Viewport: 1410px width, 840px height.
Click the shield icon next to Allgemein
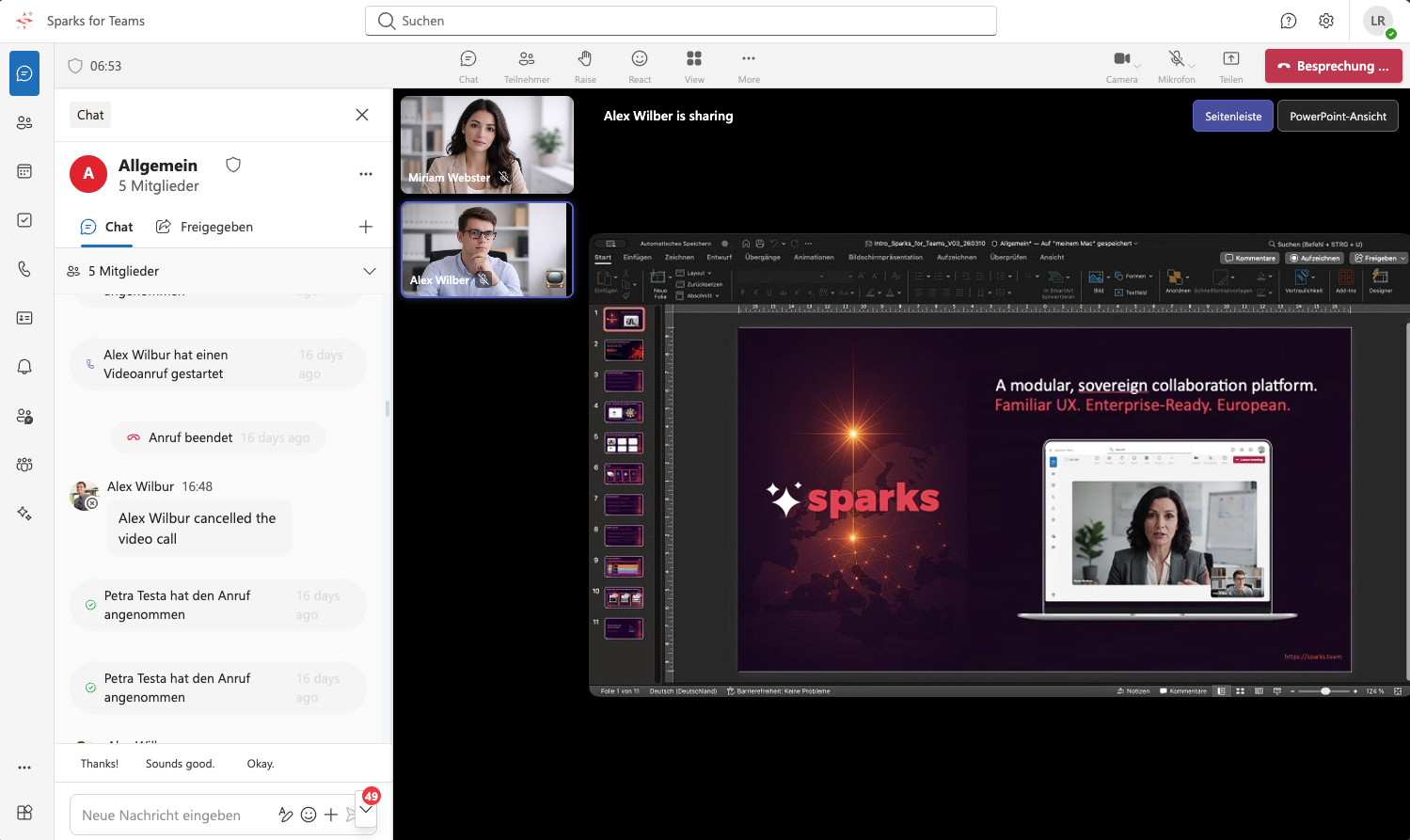(233, 165)
